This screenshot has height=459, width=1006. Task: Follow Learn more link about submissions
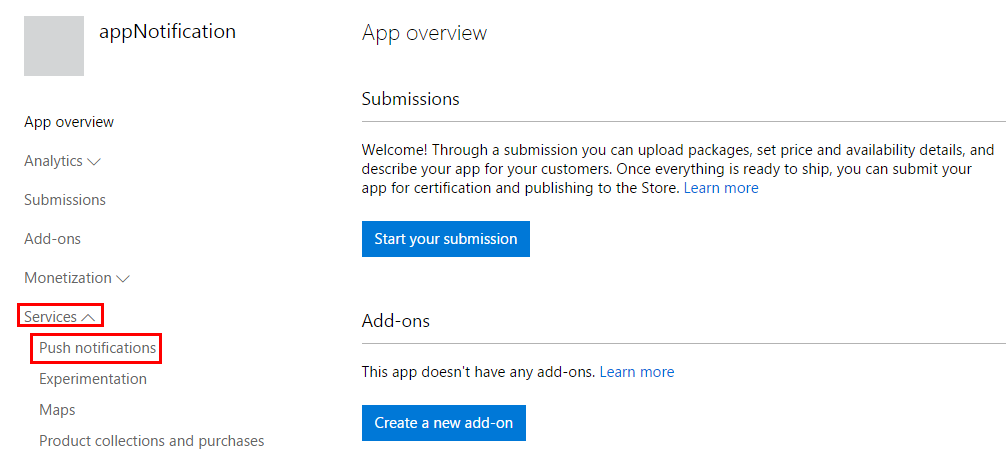click(x=721, y=188)
